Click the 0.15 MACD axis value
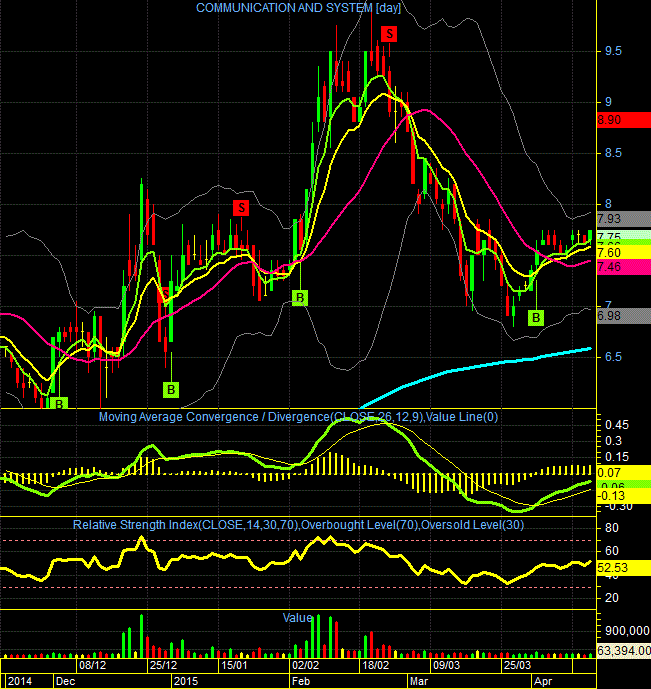 [x=617, y=457]
